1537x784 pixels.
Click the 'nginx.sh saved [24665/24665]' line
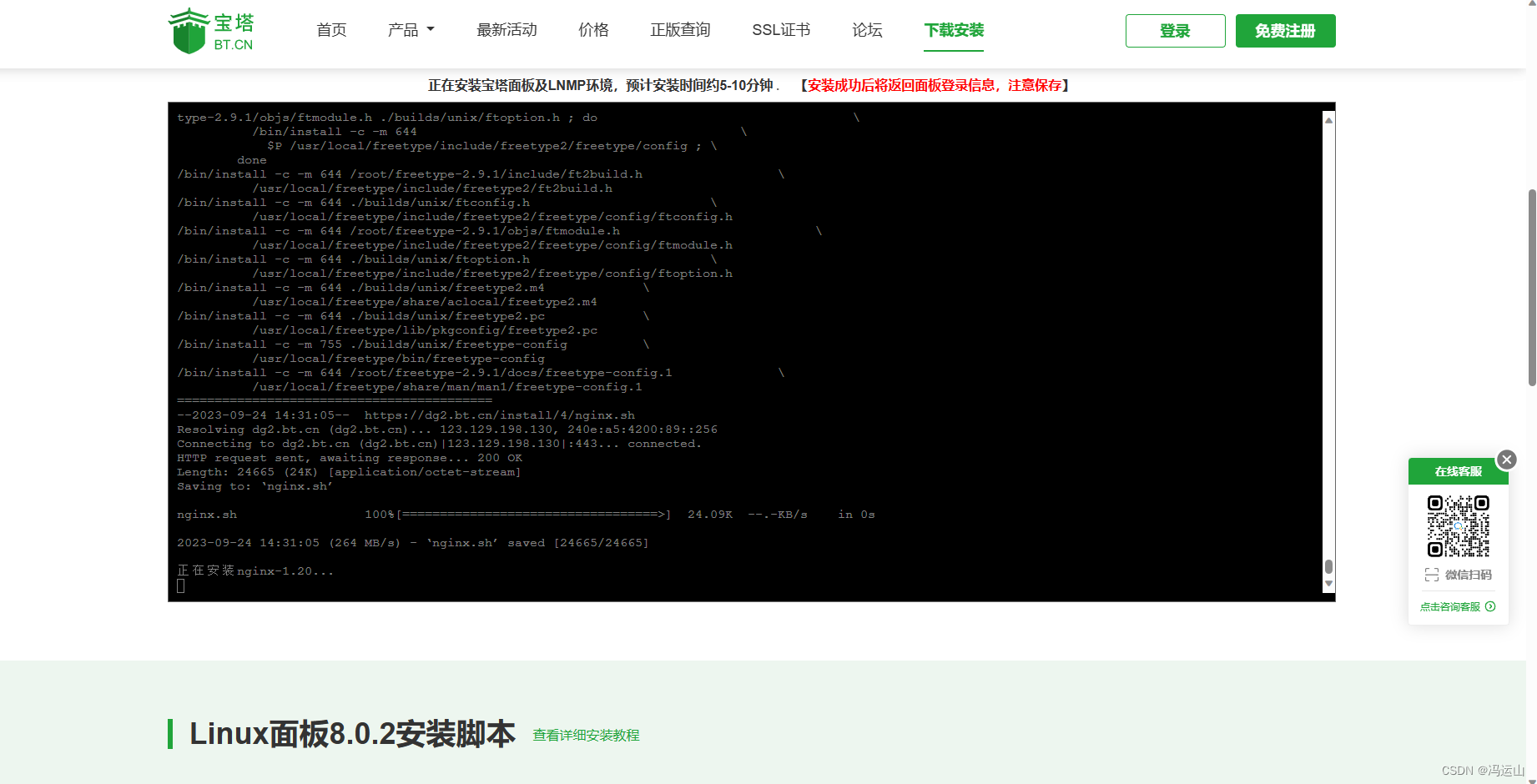pos(413,543)
